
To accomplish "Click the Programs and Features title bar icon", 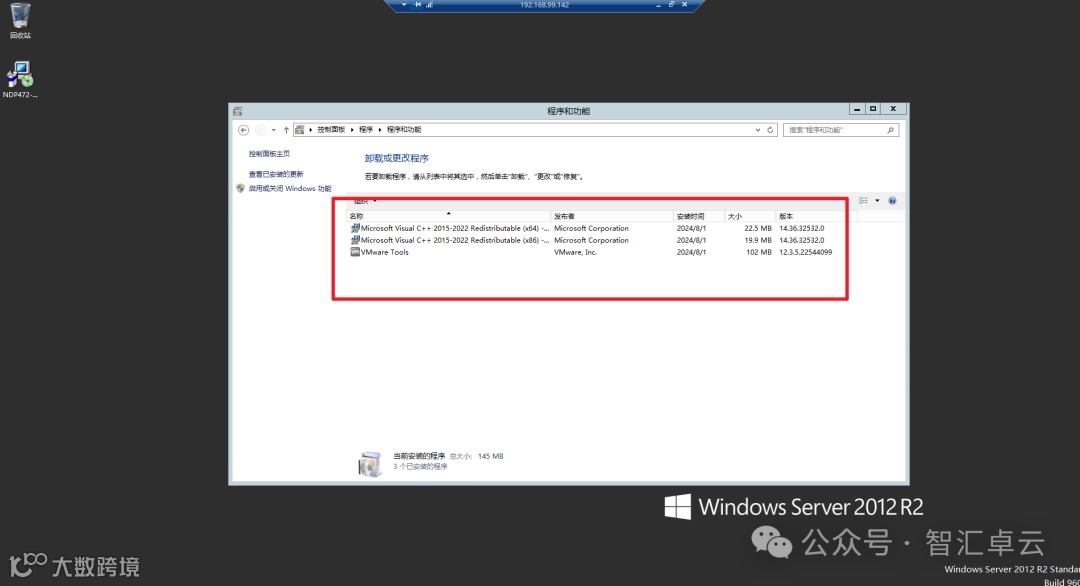I will click(238, 111).
